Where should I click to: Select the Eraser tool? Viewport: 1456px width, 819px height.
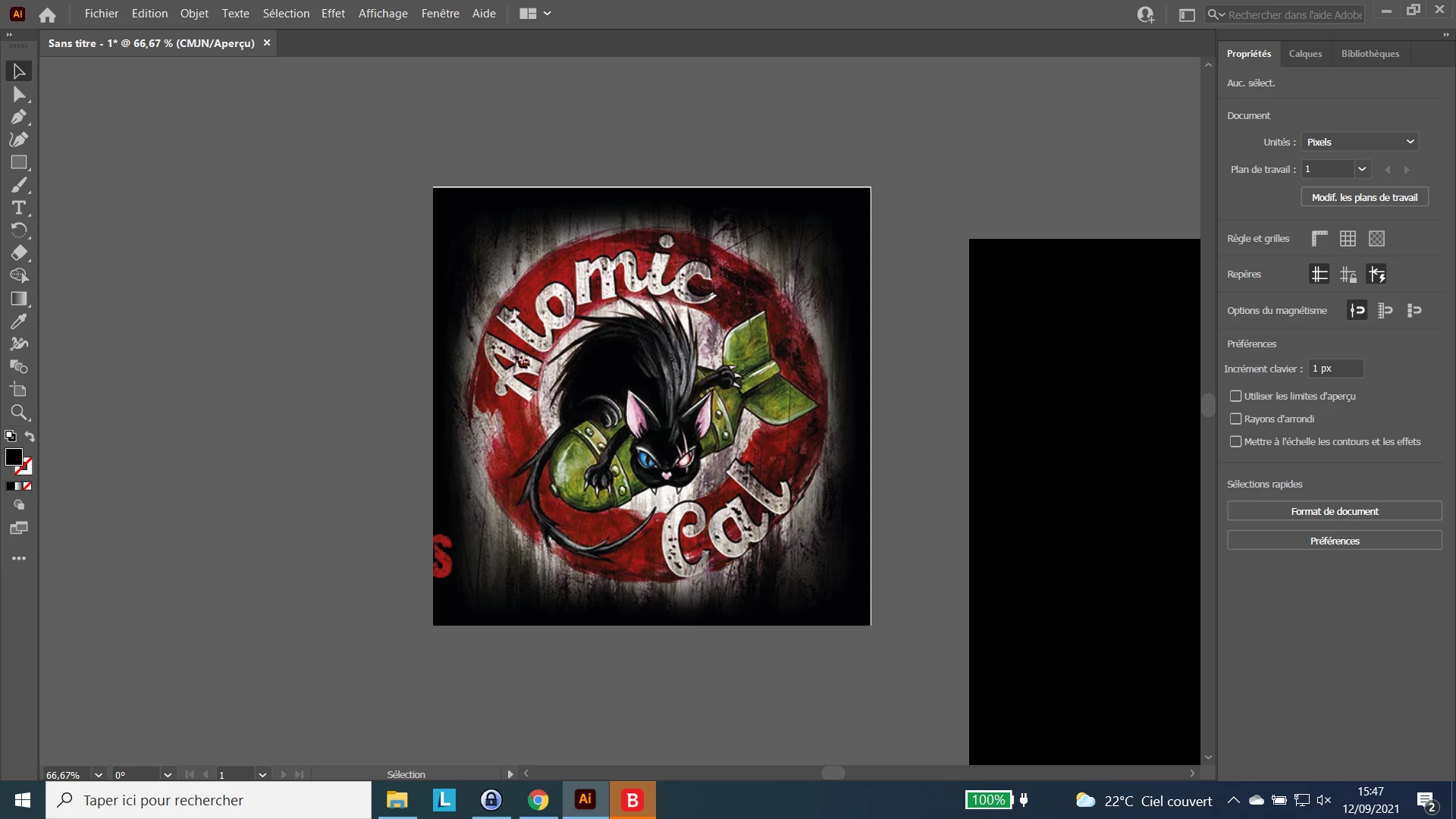coord(19,253)
